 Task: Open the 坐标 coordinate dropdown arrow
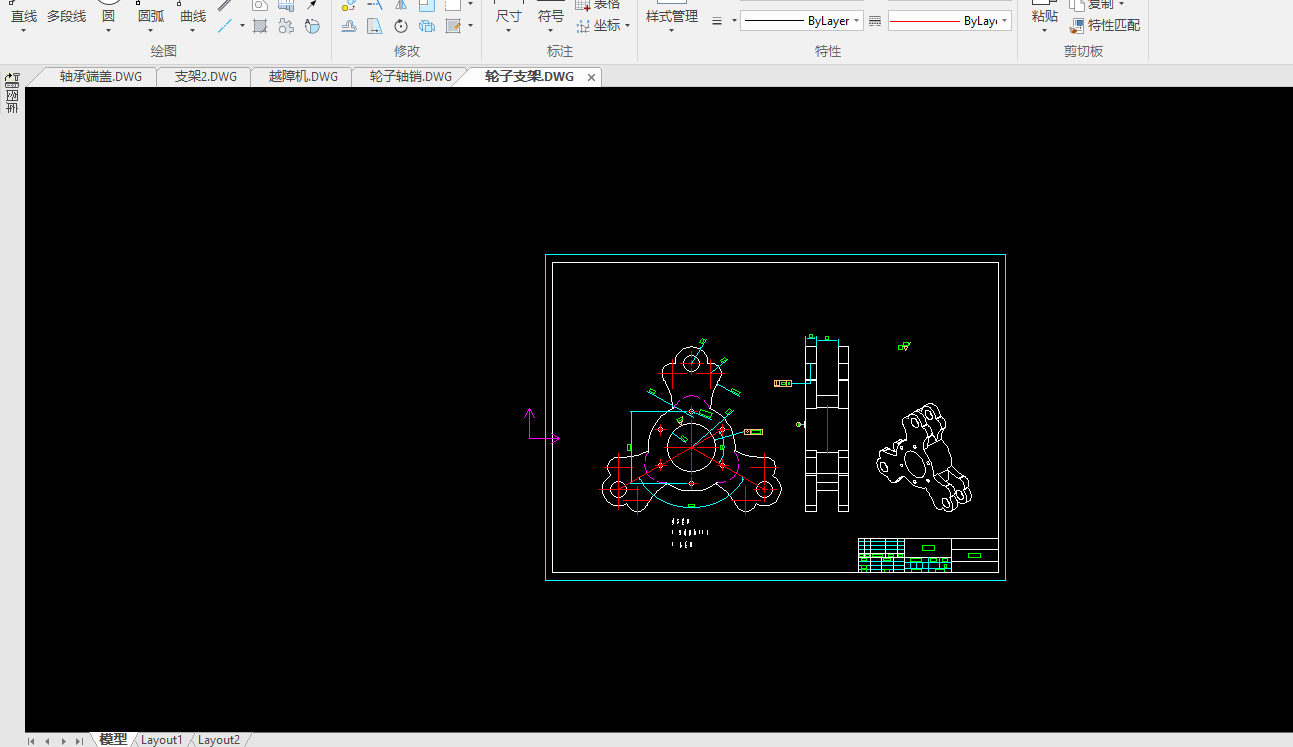point(628,26)
